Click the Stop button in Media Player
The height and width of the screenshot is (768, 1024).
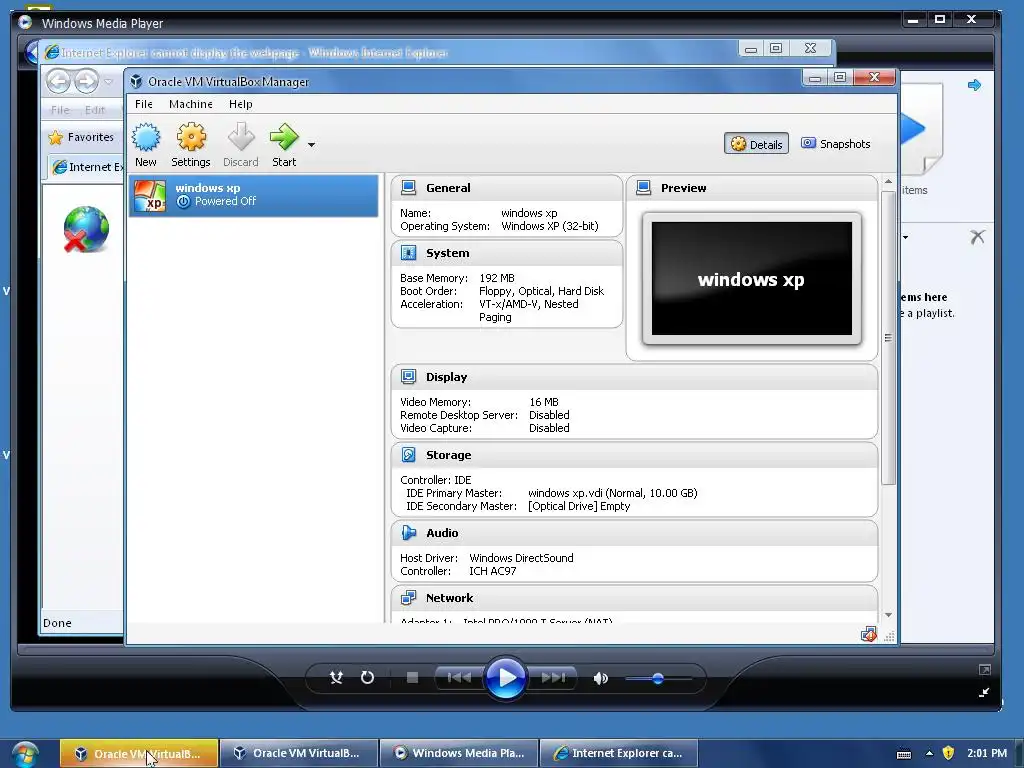click(412, 678)
